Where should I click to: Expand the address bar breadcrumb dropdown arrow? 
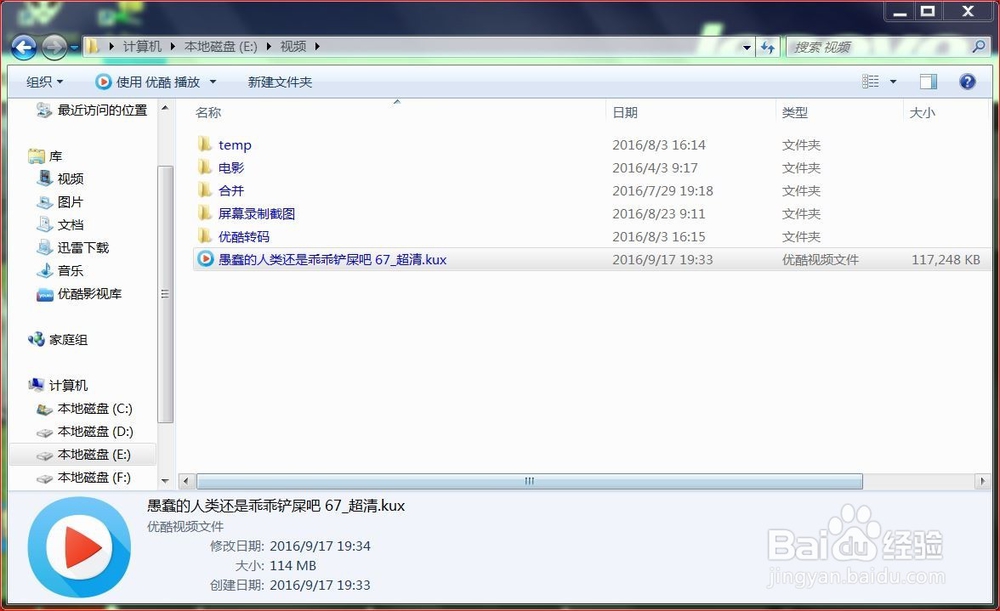pyautogui.click(x=746, y=46)
